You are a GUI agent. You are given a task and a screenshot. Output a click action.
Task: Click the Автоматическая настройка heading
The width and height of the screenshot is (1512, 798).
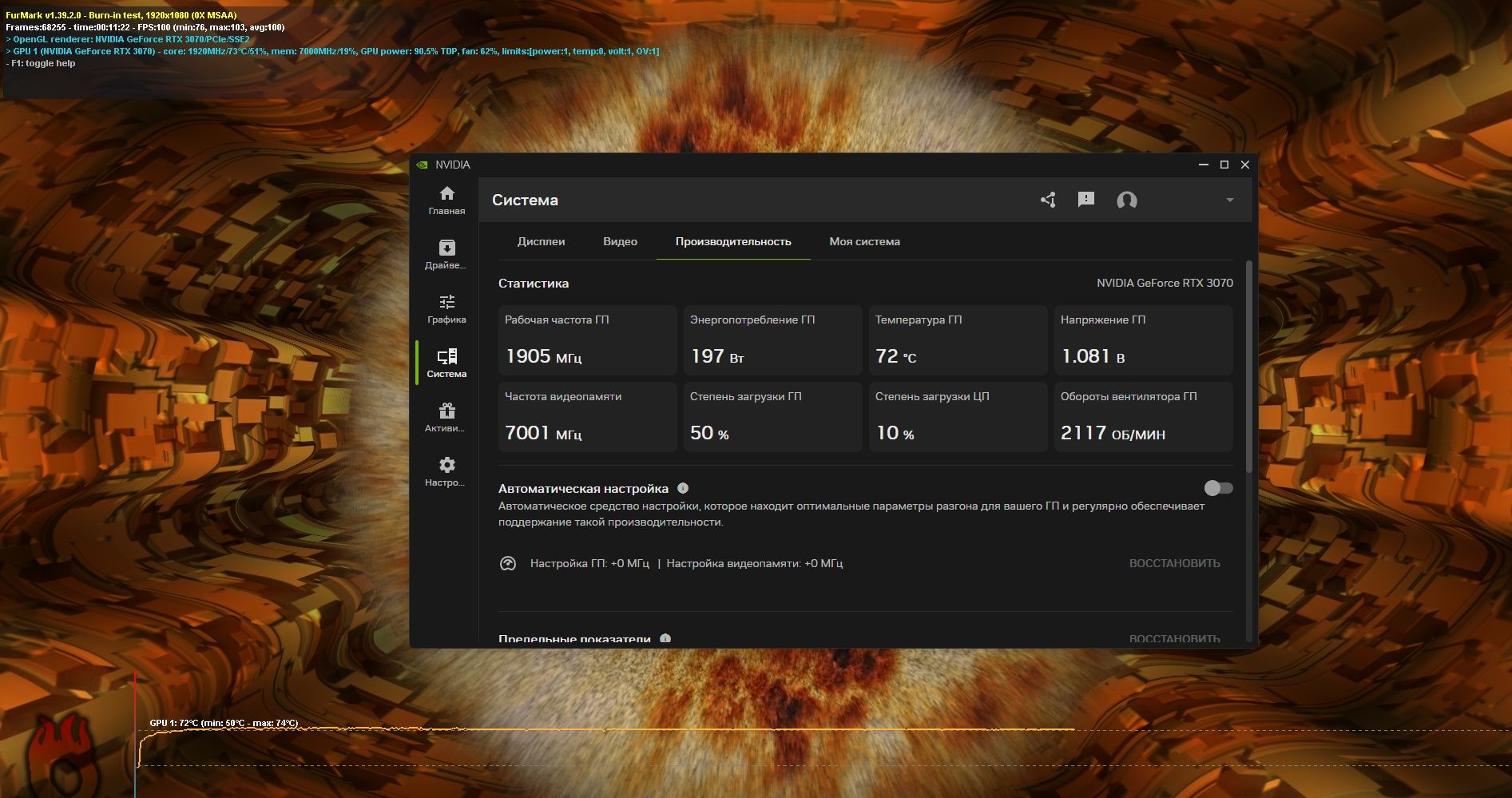pos(583,488)
